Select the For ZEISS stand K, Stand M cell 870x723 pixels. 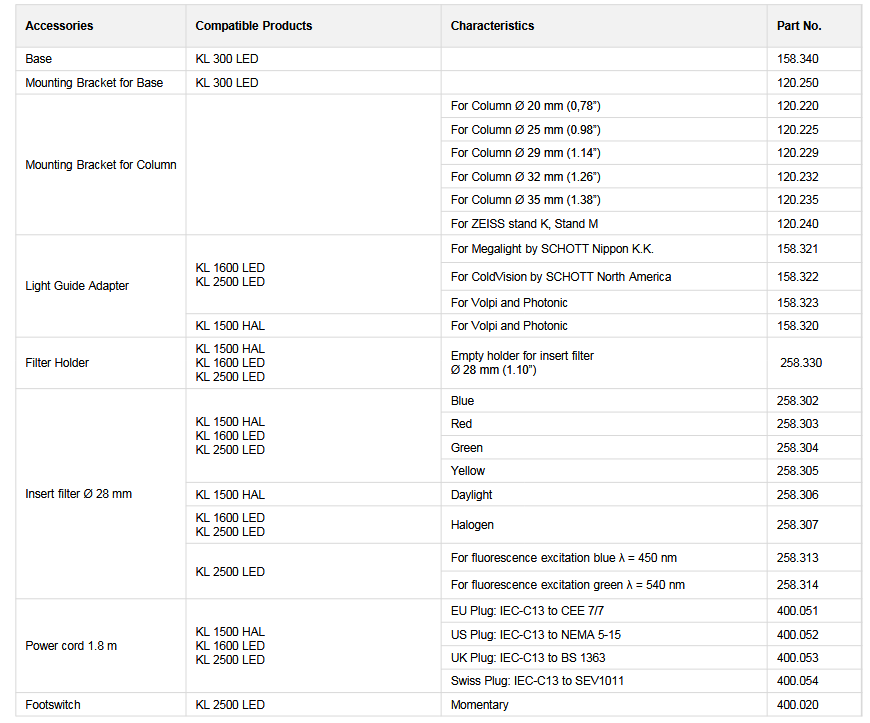click(x=524, y=224)
